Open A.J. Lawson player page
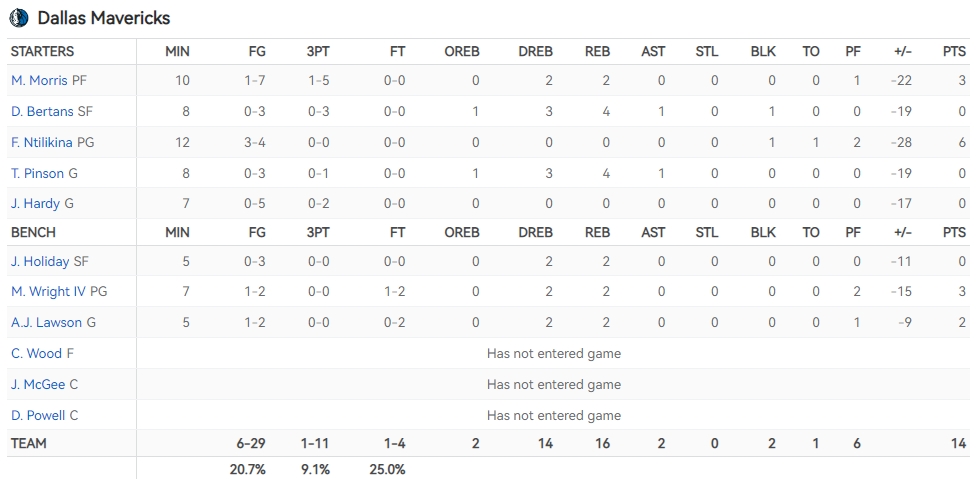Image resolution: width=980 pixels, height=479 pixels. click(46, 323)
